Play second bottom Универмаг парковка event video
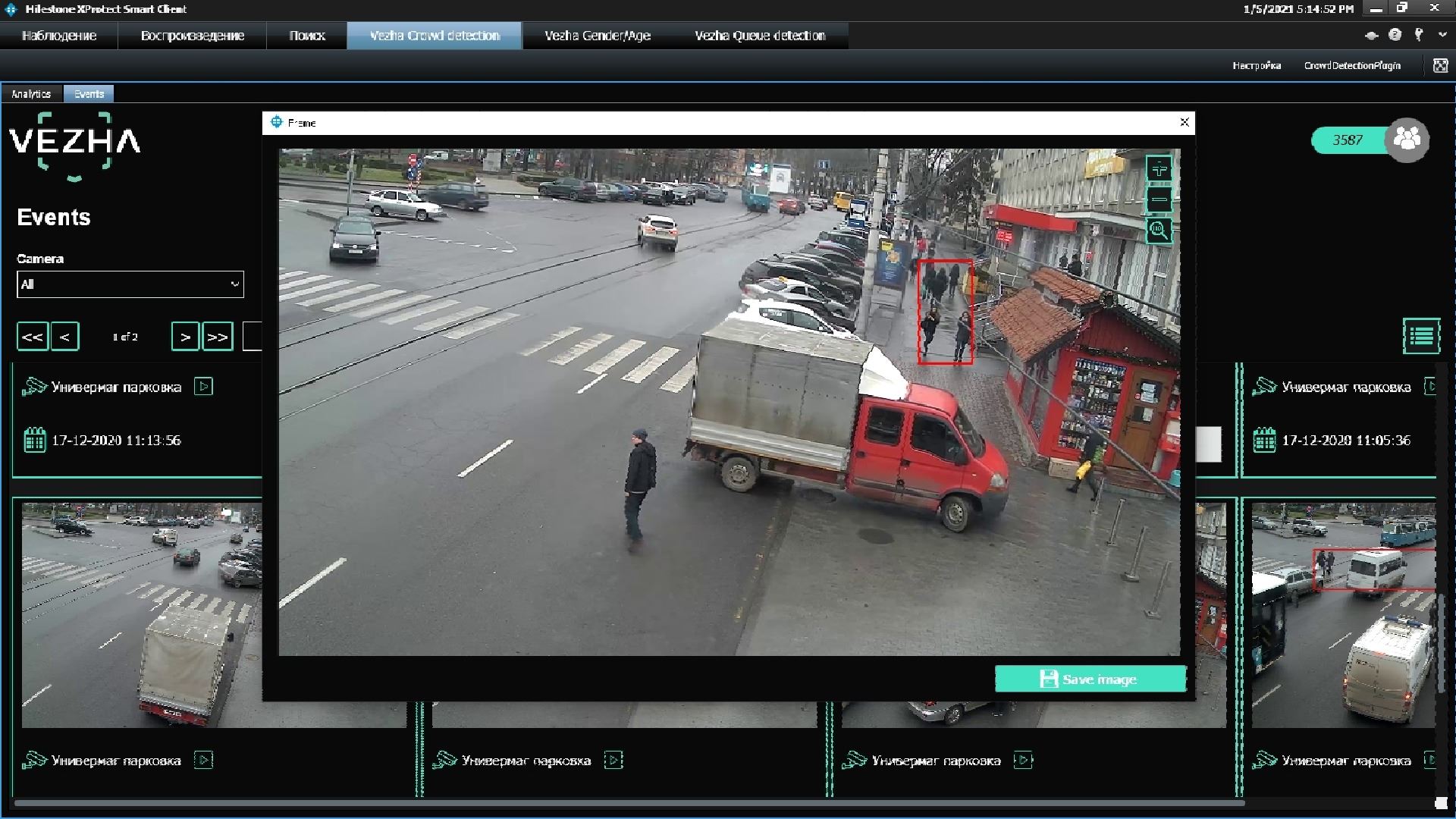Viewport: 1456px width, 819px height. (x=613, y=760)
